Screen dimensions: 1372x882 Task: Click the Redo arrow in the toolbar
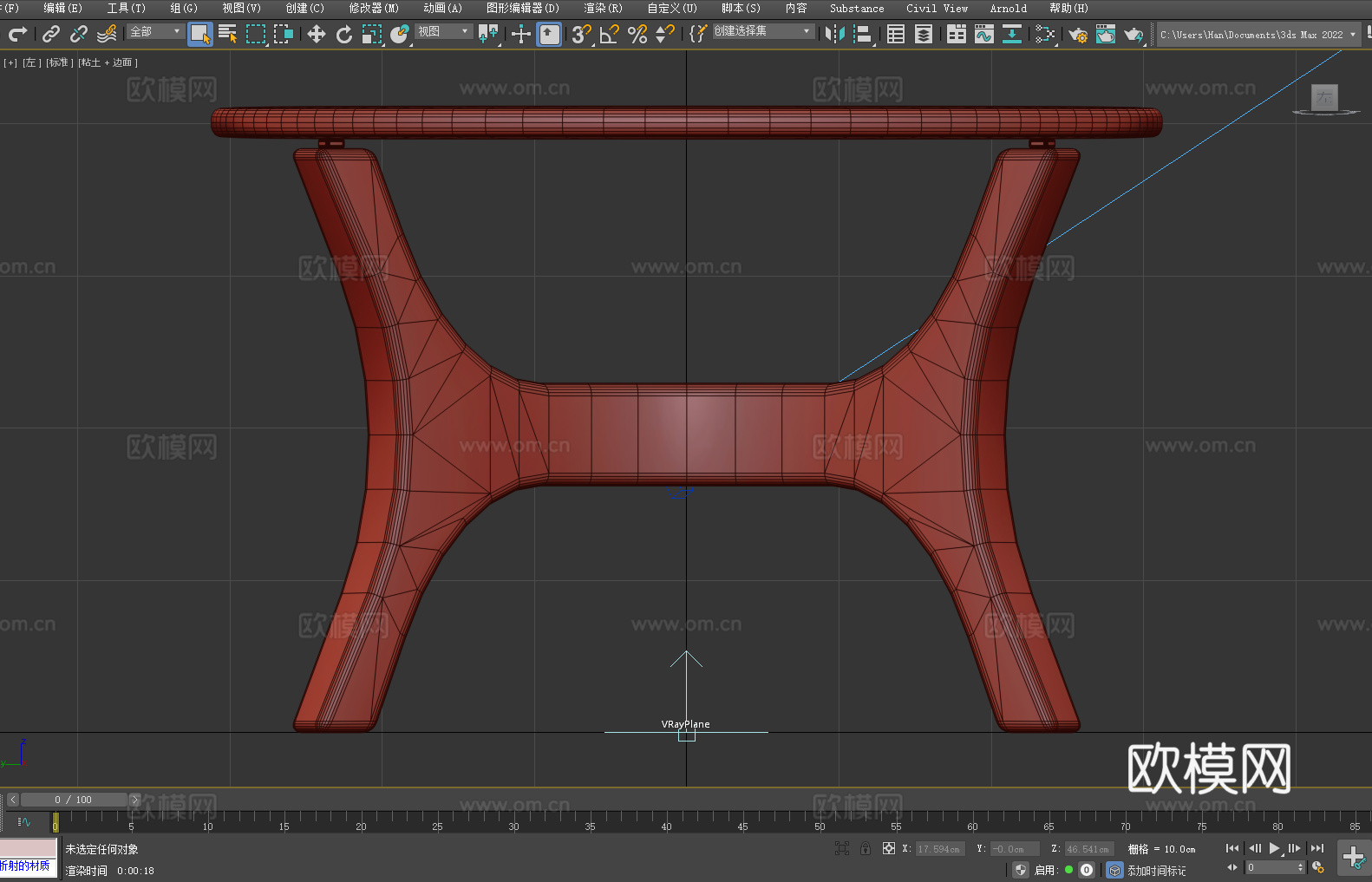coord(17,34)
